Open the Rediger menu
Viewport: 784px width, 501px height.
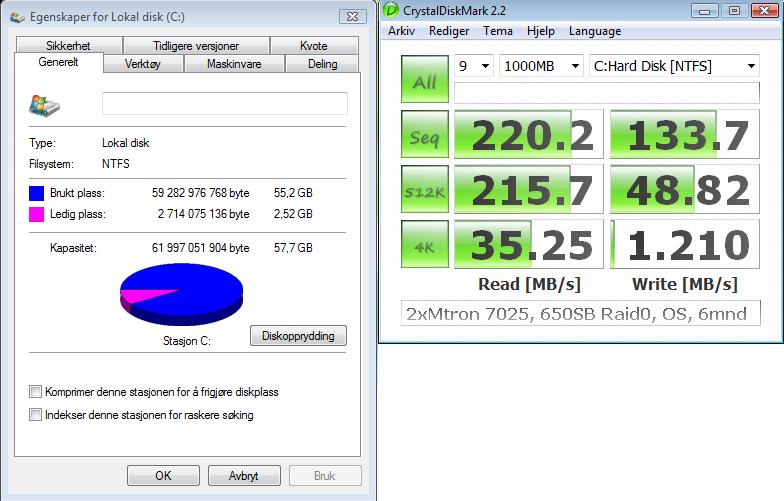pos(449,31)
